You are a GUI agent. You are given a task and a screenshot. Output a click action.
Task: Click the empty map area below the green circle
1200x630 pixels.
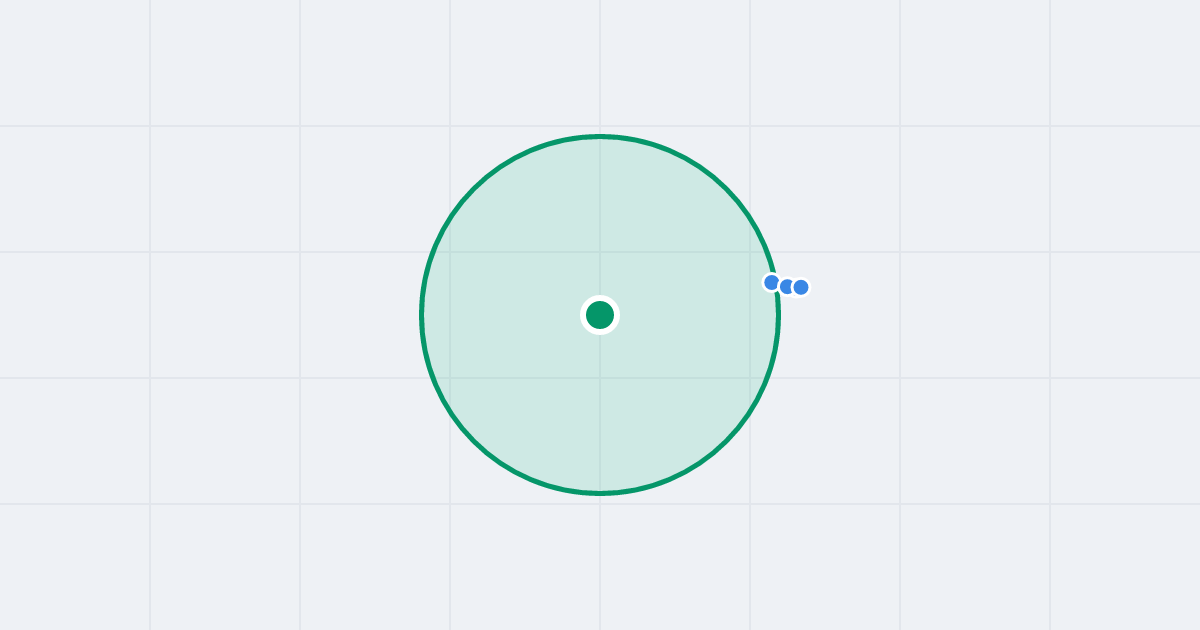point(600,560)
